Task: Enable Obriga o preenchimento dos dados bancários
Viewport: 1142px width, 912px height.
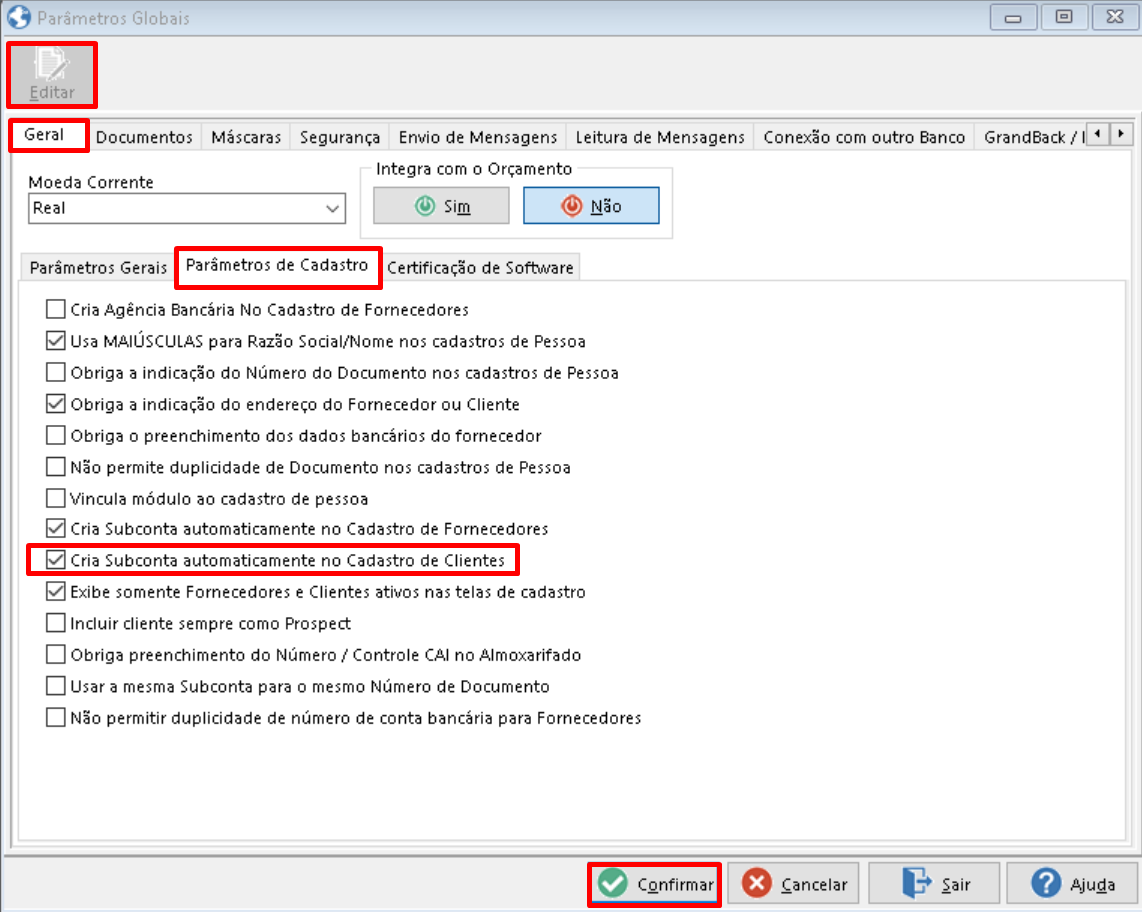Action: 55,436
